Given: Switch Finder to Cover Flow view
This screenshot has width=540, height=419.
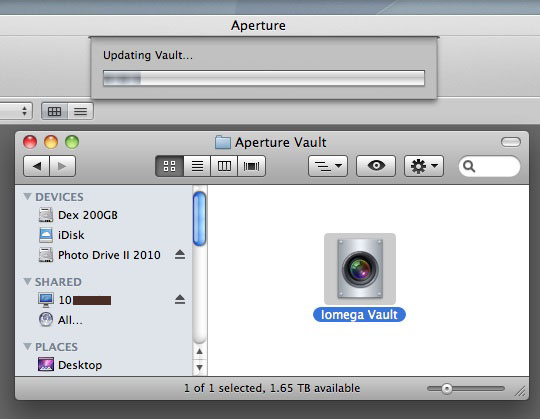Looking at the screenshot, I should [x=251, y=166].
